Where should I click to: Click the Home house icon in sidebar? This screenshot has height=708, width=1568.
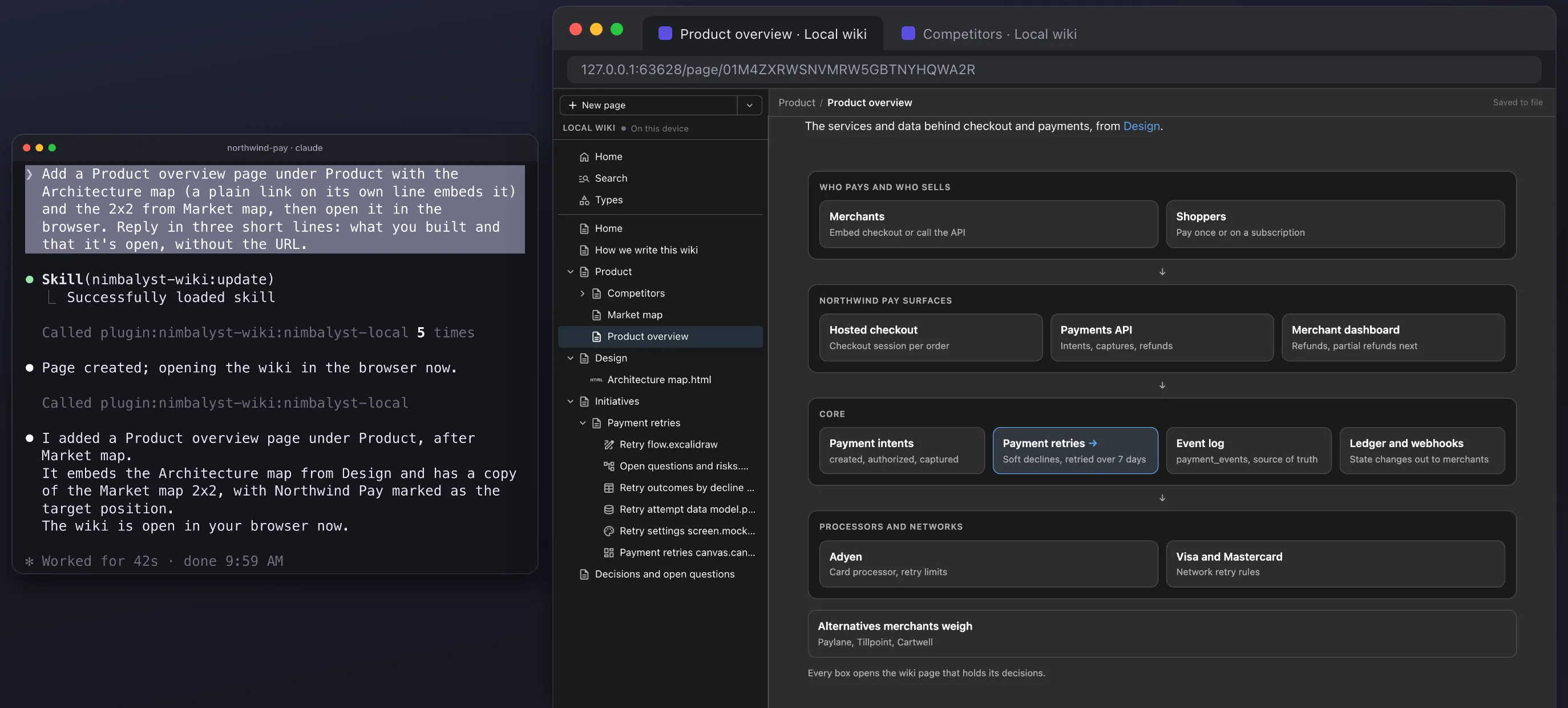coord(584,156)
